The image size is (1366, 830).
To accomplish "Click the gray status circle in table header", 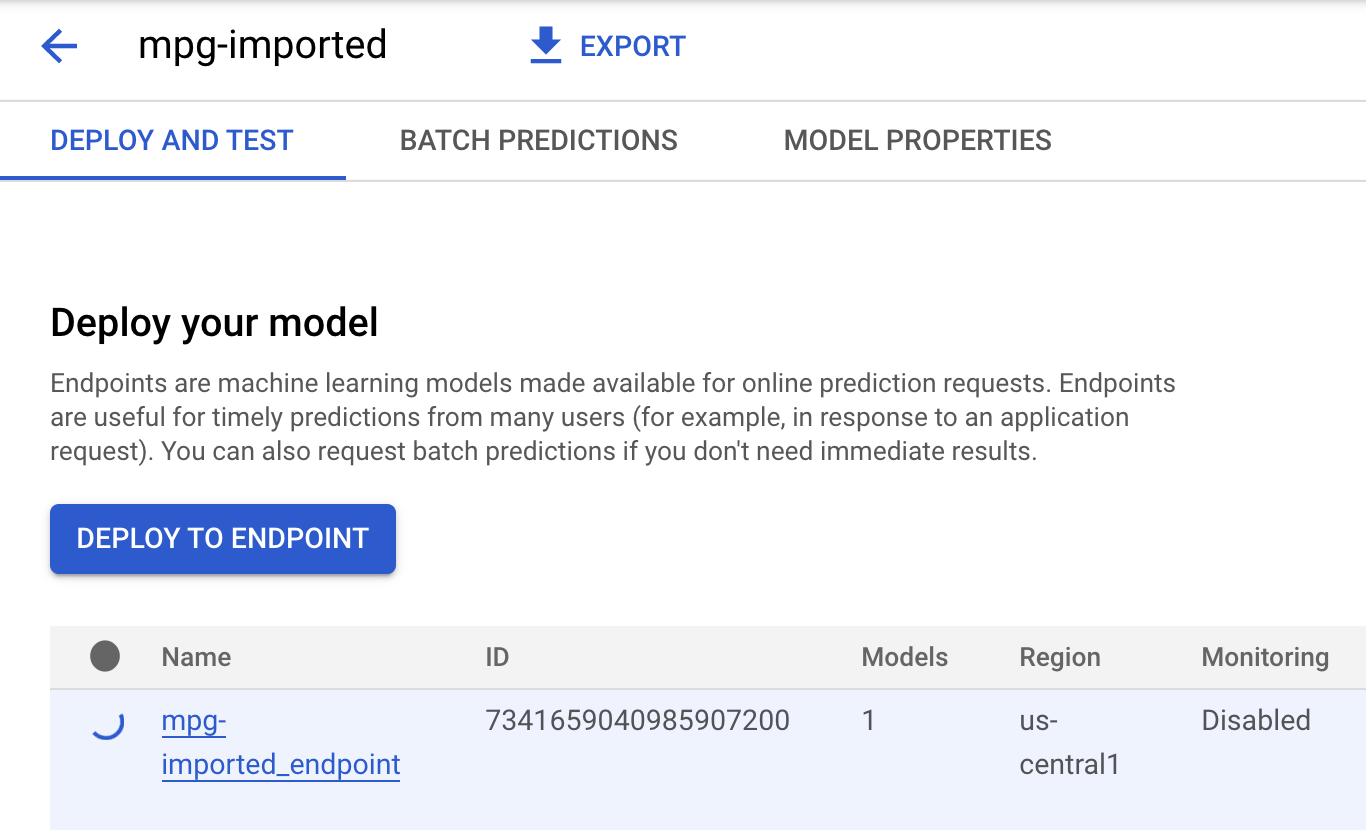I will [105, 657].
